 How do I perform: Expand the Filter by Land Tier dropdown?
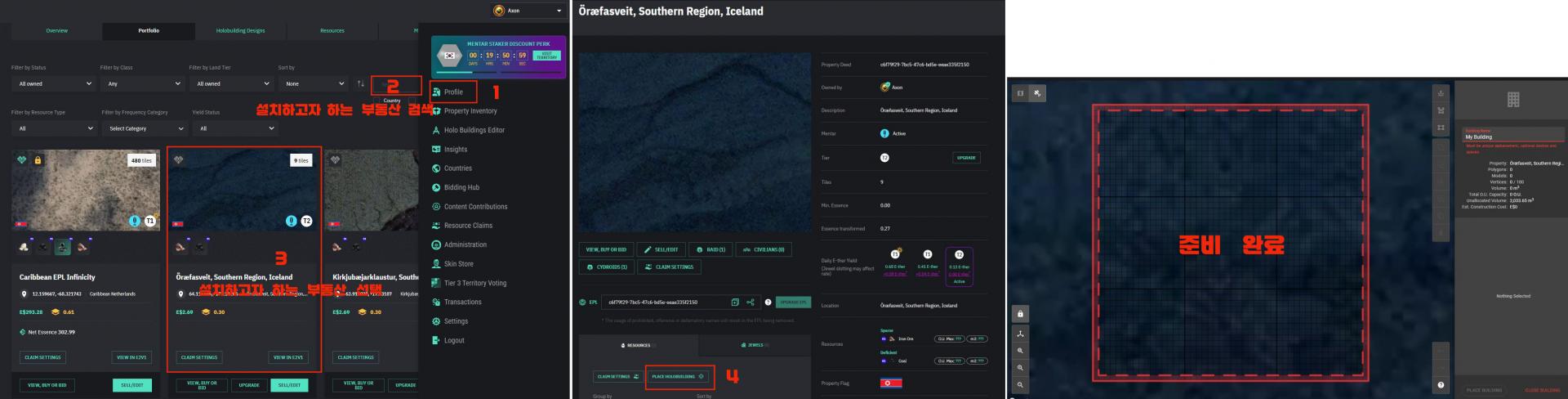pyautogui.click(x=233, y=83)
